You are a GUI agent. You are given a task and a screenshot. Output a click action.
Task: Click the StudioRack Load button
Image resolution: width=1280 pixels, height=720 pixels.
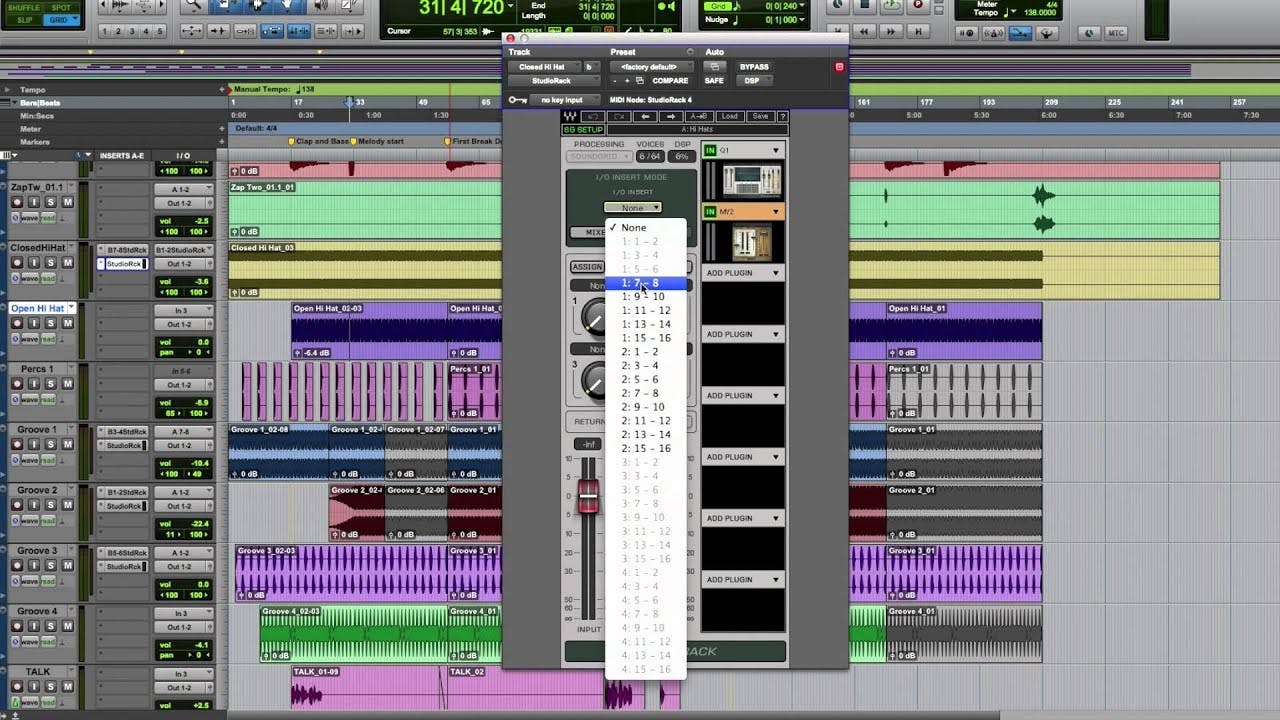pyautogui.click(x=729, y=116)
